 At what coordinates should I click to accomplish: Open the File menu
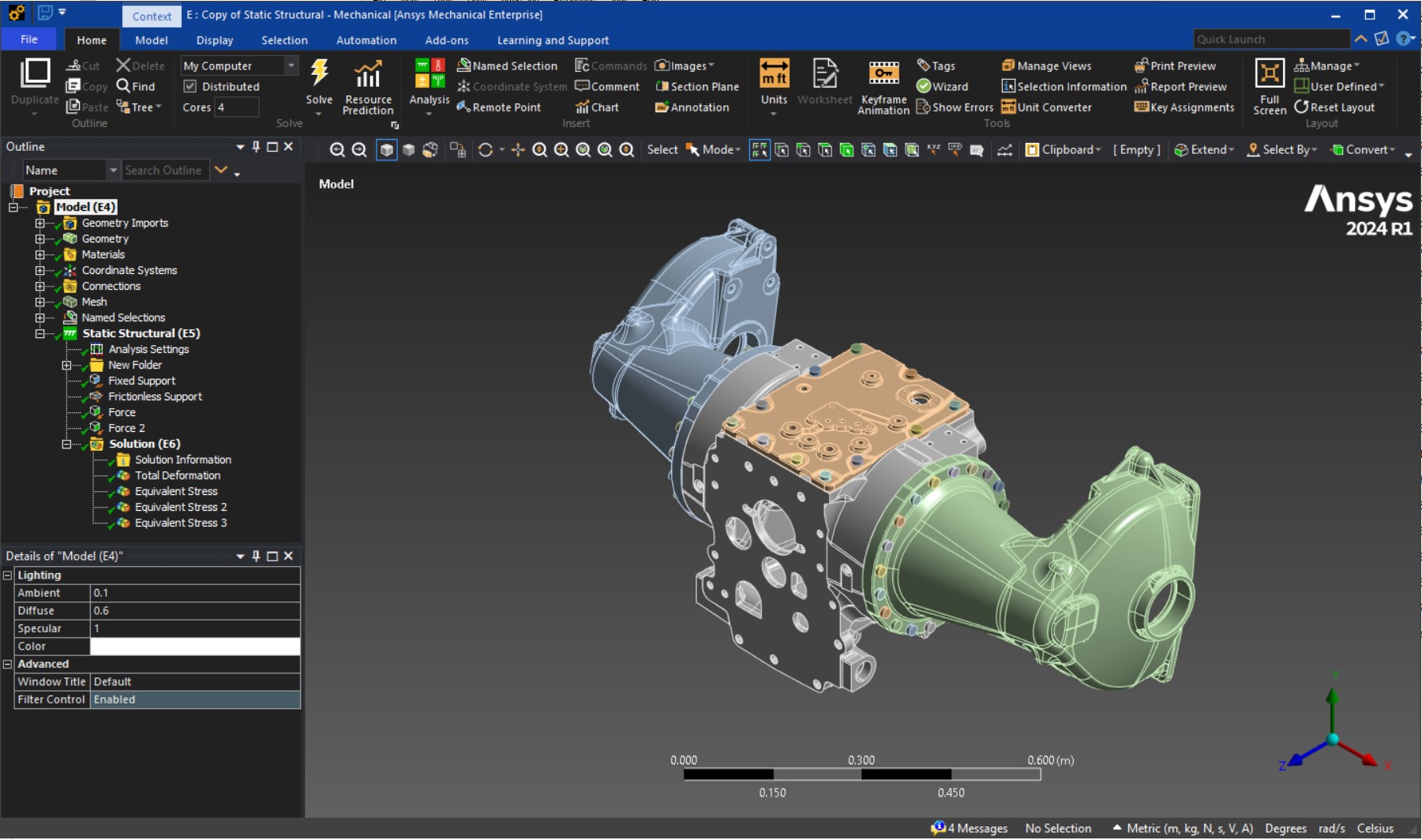pyautogui.click(x=28, y=39)
